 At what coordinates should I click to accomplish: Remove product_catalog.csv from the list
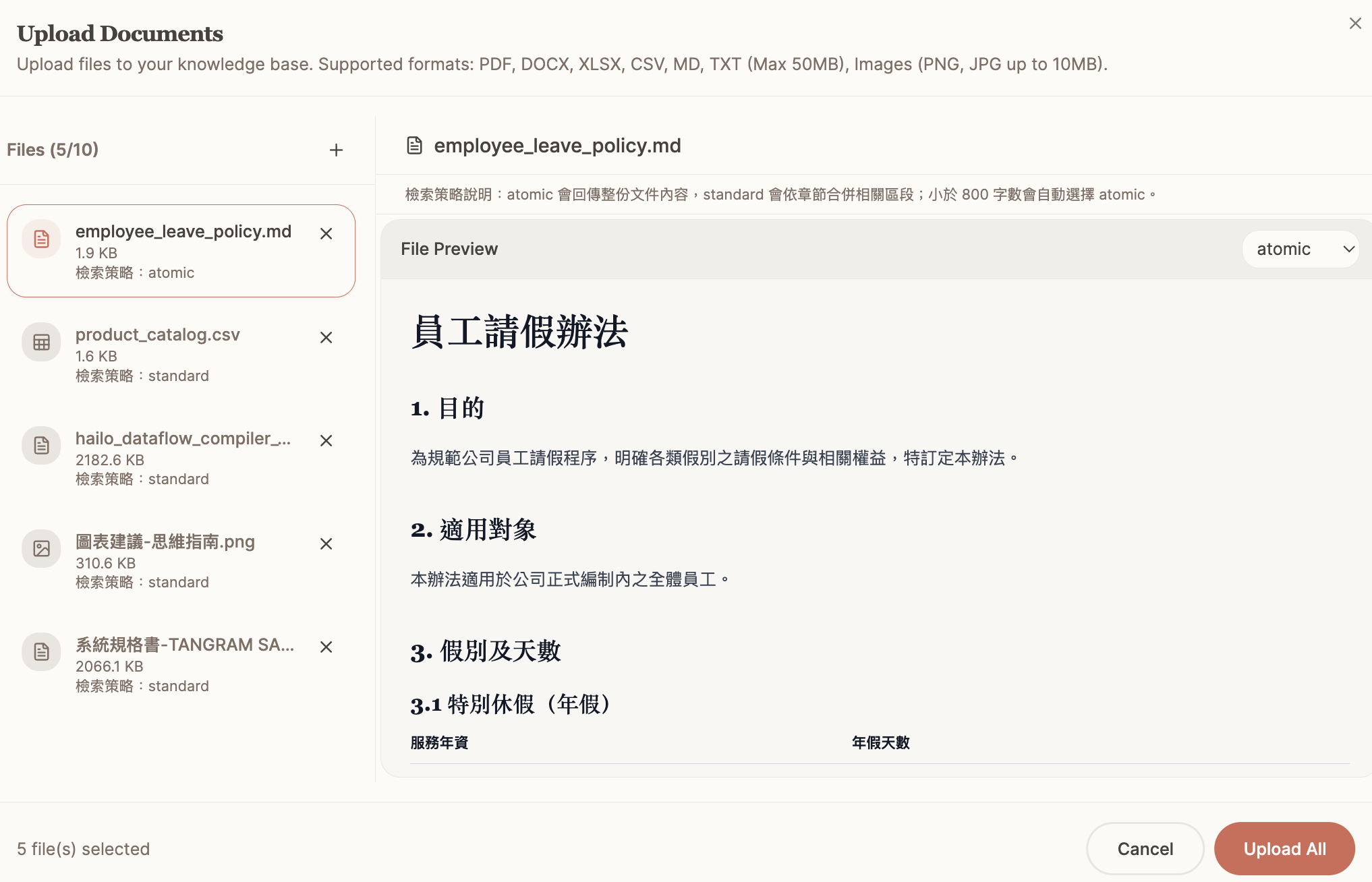(326, 337)
